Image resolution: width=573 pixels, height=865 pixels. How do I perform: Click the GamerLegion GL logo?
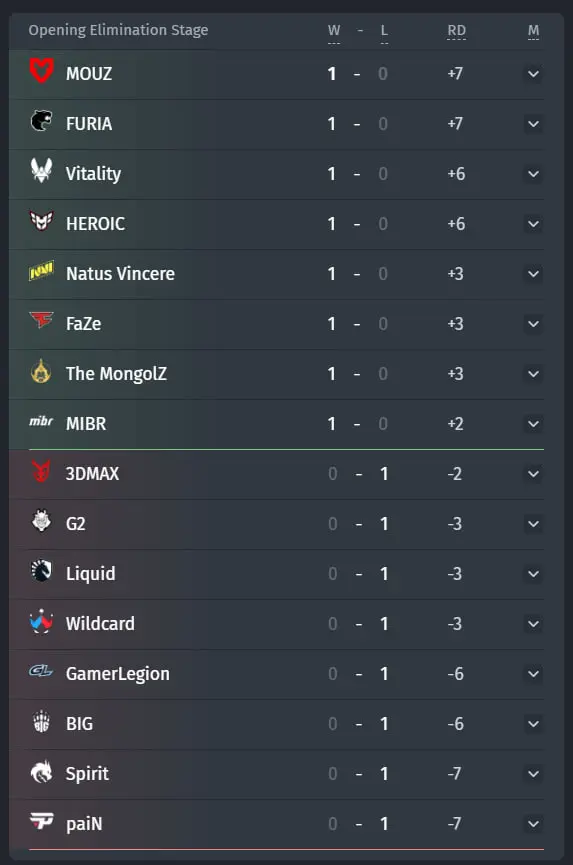[41, 671]
